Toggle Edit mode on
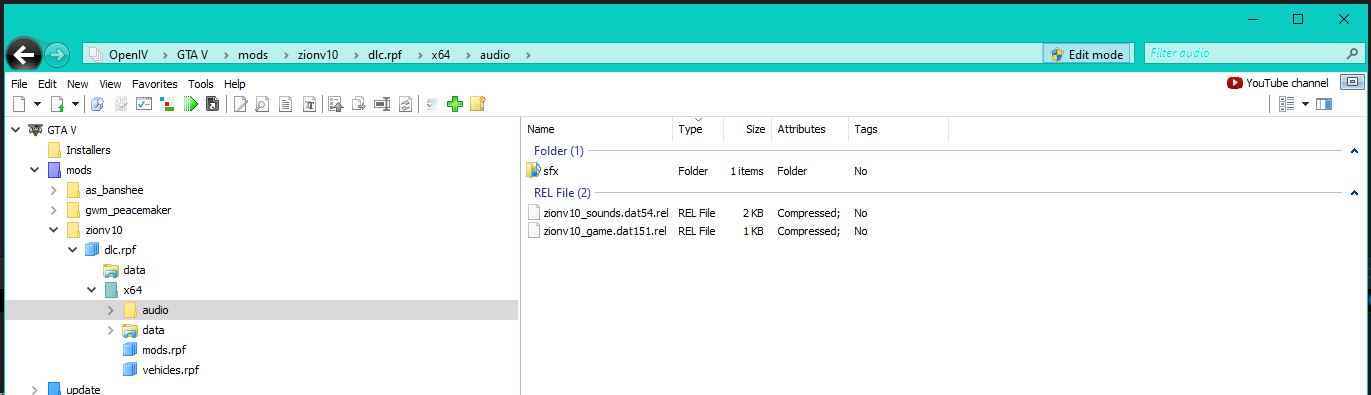1371x395 pixels. (x=1086, y=54)
